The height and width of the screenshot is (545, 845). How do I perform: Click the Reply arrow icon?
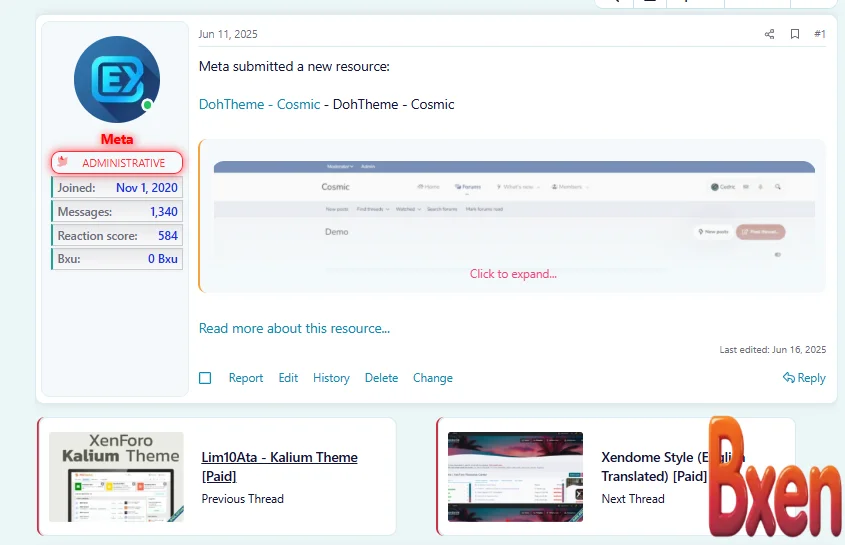tap(789, 378)
